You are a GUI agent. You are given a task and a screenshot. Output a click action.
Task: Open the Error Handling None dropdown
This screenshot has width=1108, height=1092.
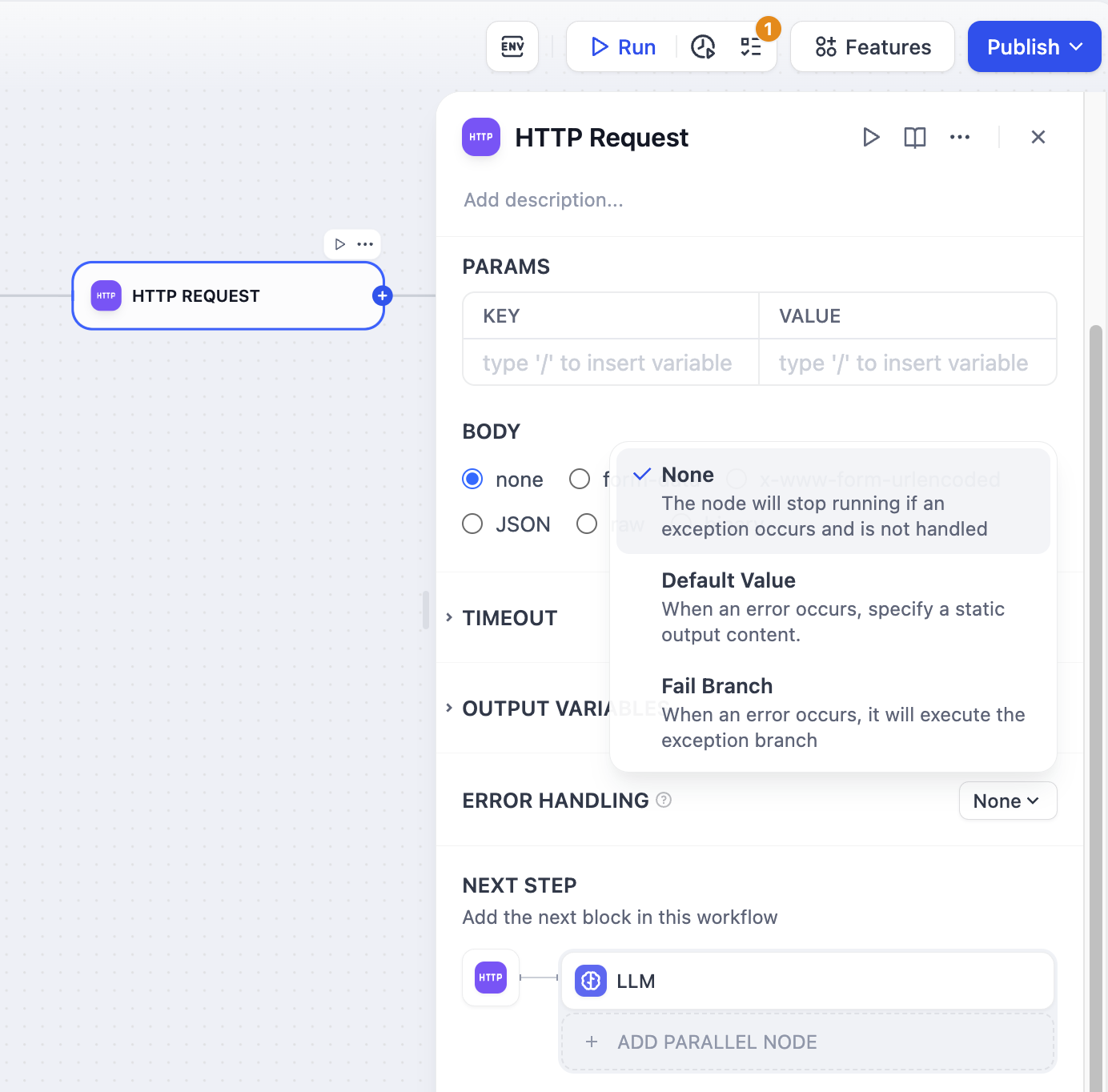[1007, 801]
